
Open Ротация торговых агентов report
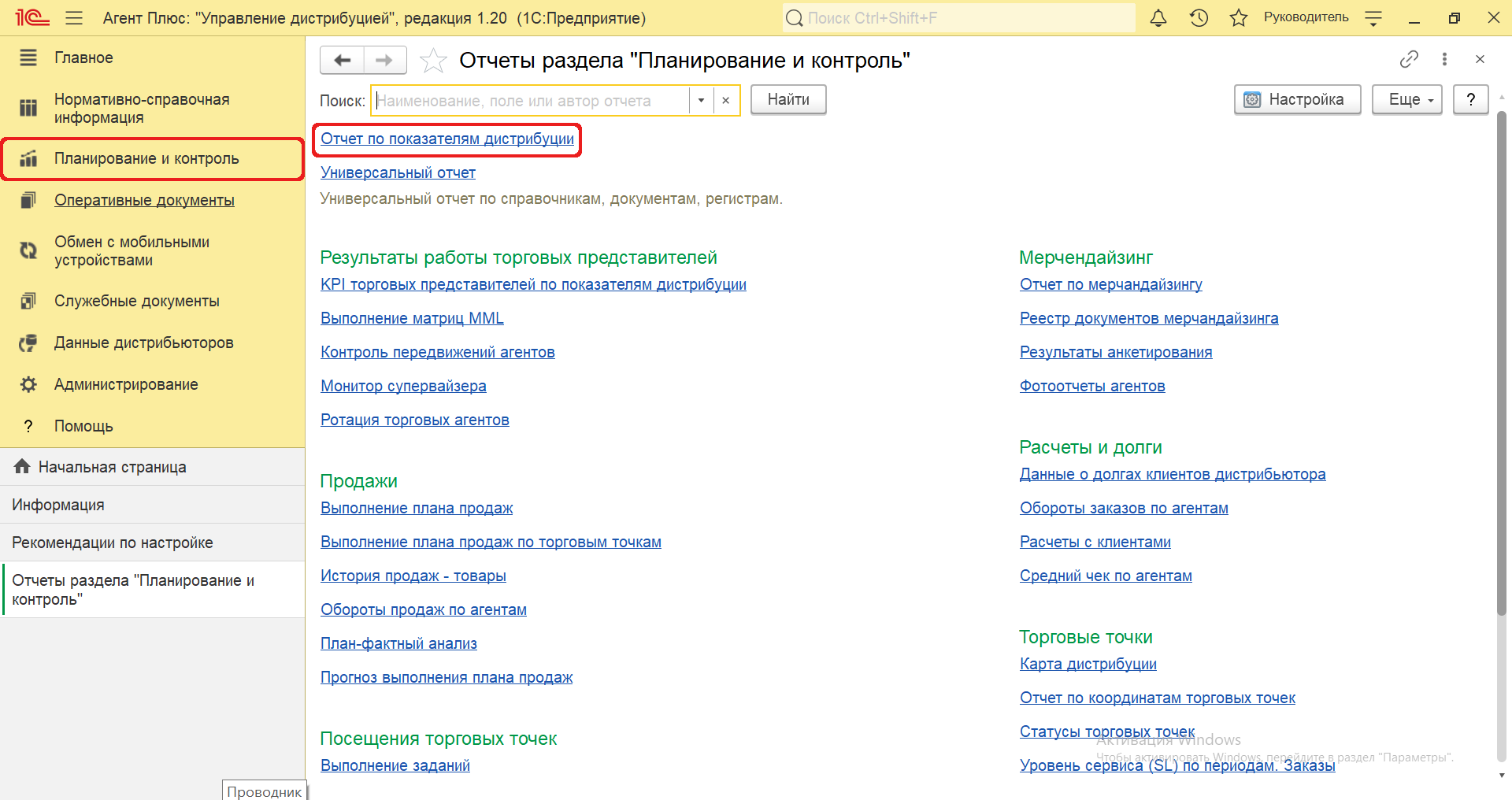(415, 420)
